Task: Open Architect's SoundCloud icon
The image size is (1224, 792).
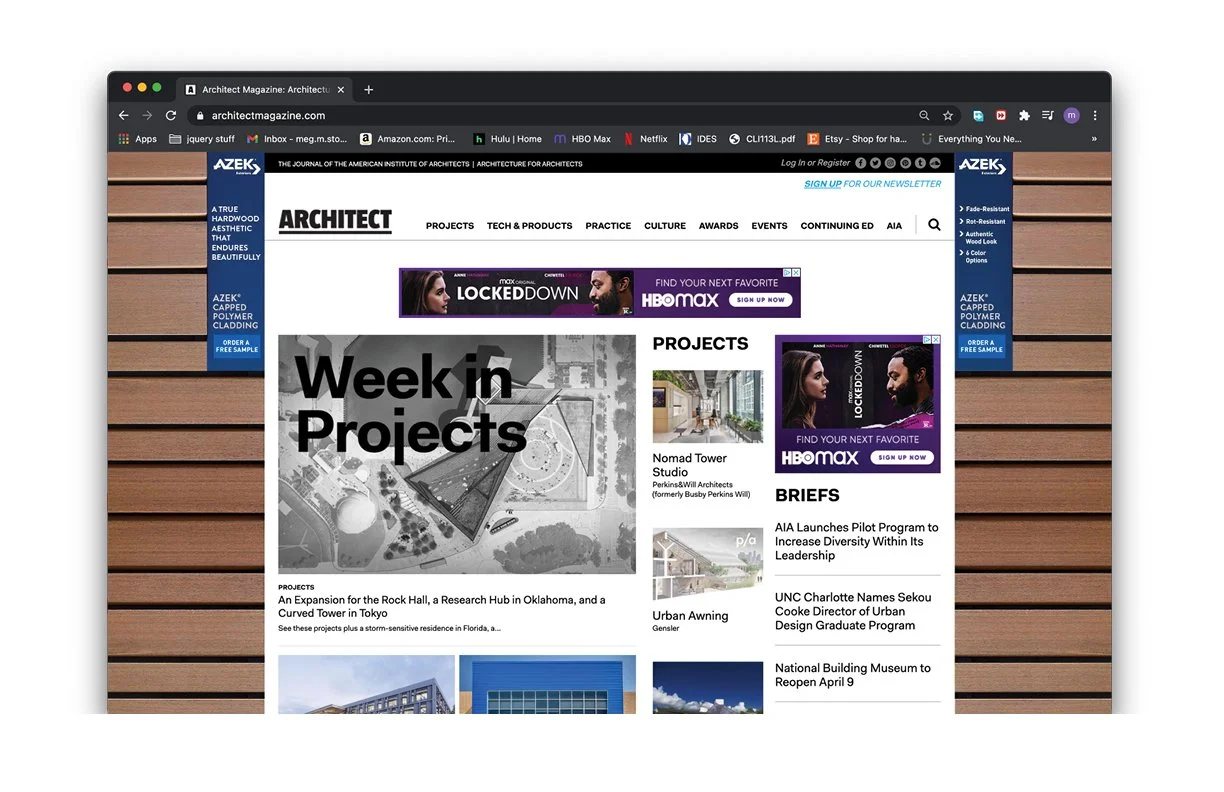Action: click(x=935, y=163)
